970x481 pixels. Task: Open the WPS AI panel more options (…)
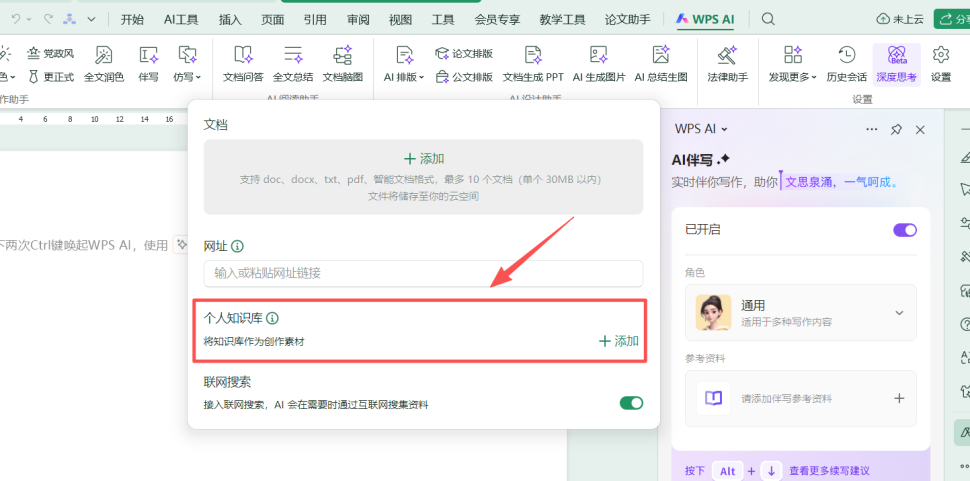[x=872, y=129]
